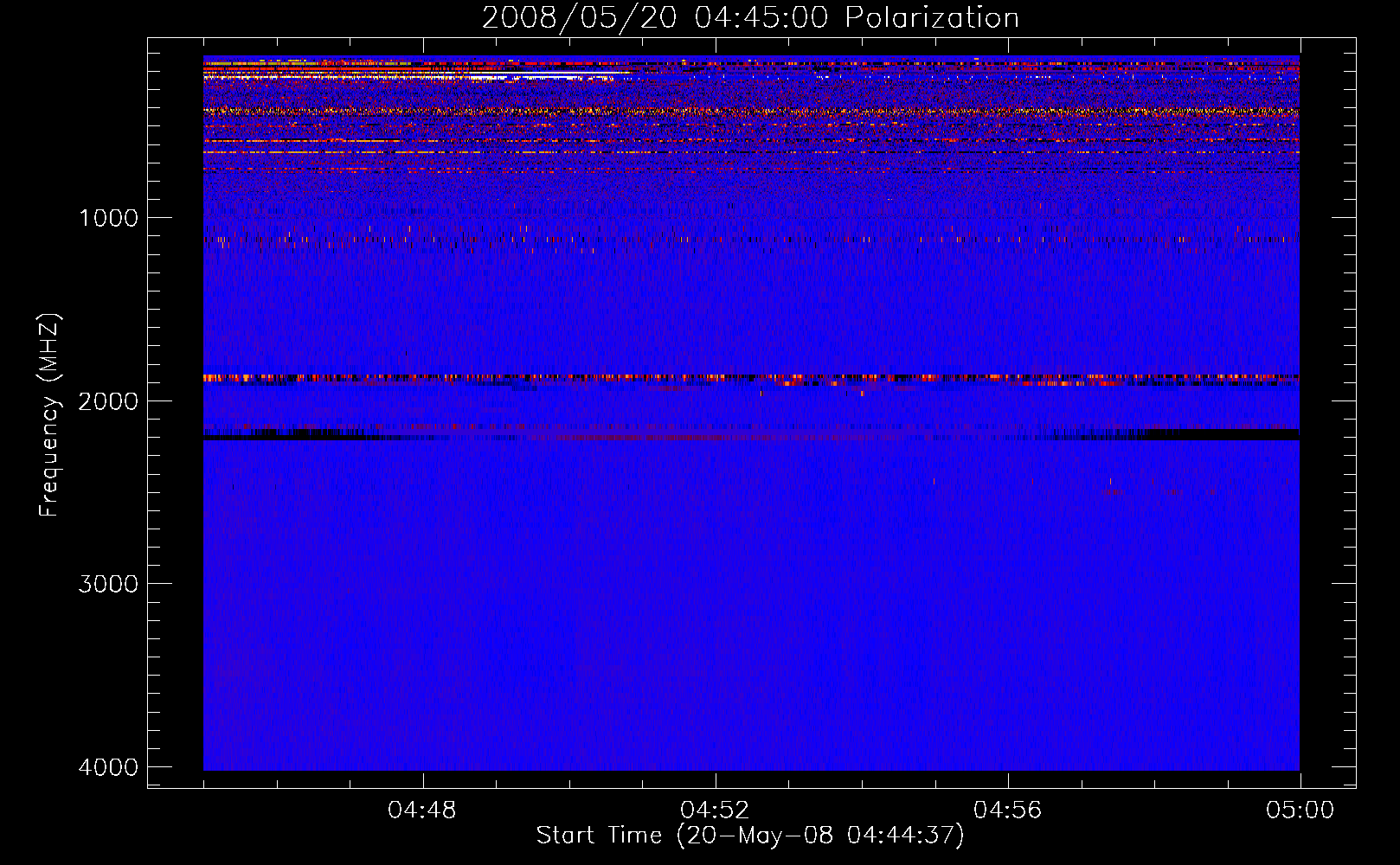Click the "Start Time (20-May-08 04:44:37)" label
Image resolution: width=1400 pixels, height=865 pixels.
tap(750, 836)
